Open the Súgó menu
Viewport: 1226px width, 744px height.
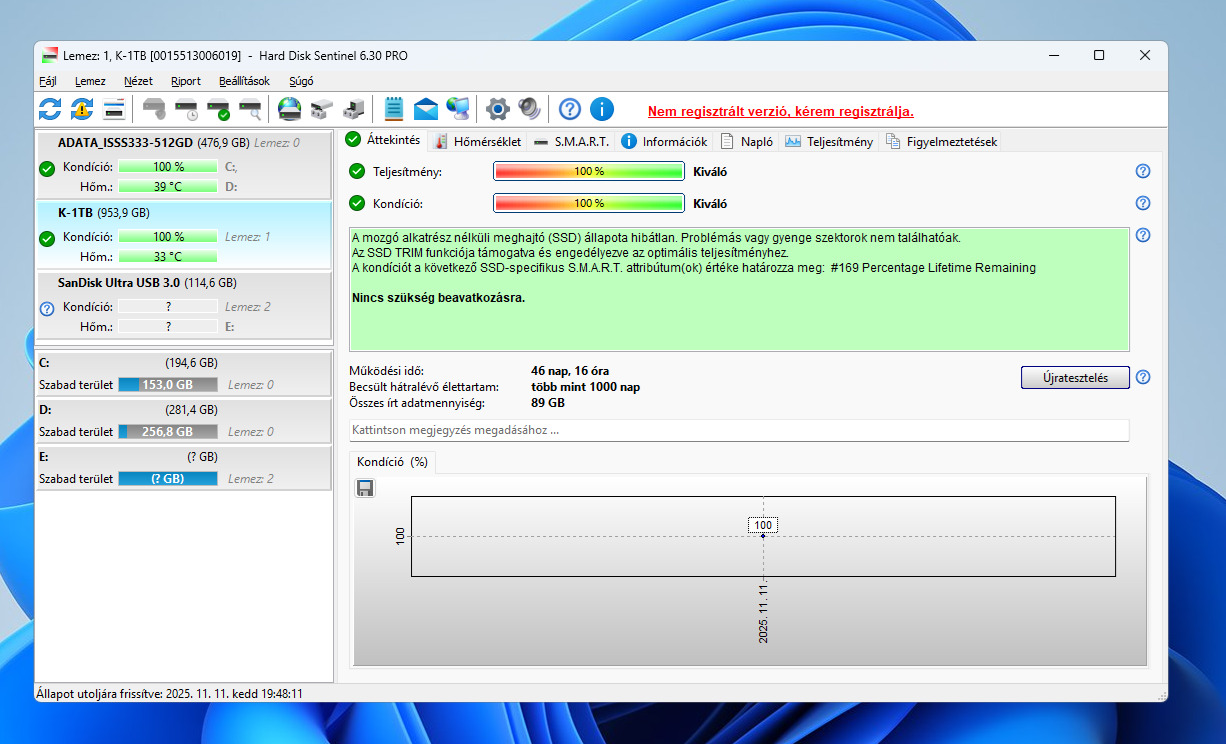tap(301, 81)
